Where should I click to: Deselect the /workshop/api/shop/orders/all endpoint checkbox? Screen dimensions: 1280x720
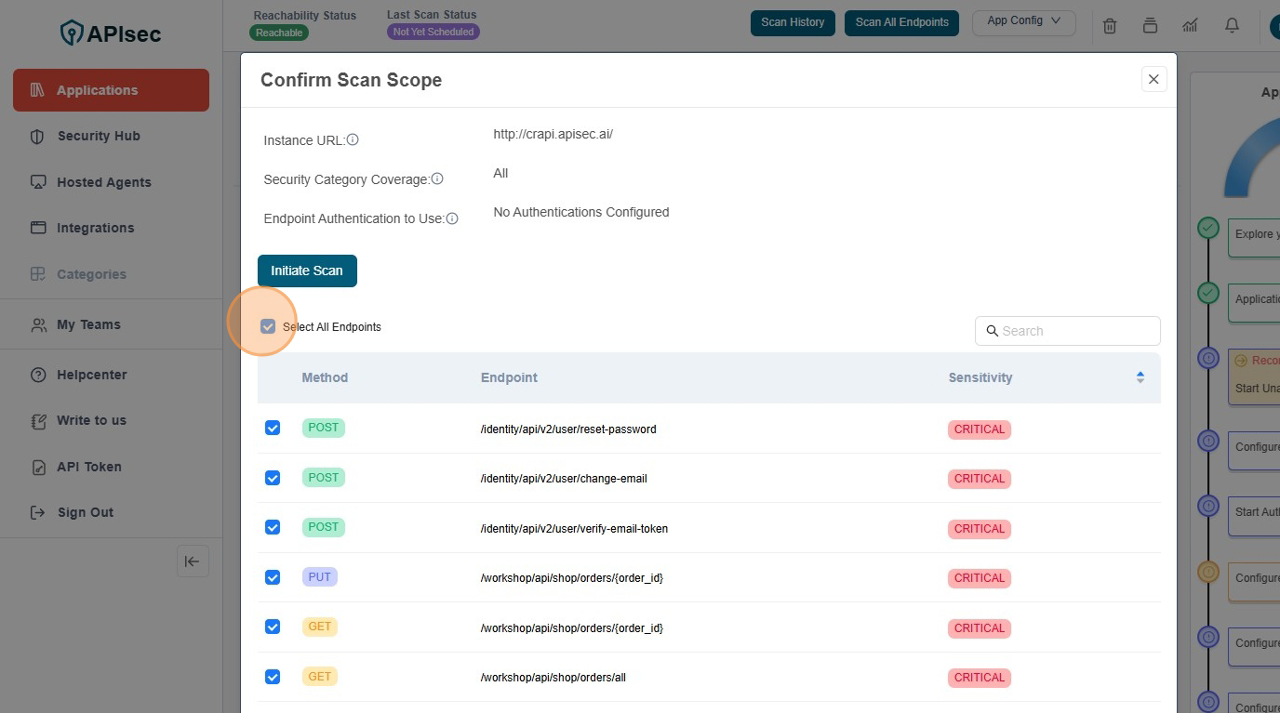pos(272,676)
